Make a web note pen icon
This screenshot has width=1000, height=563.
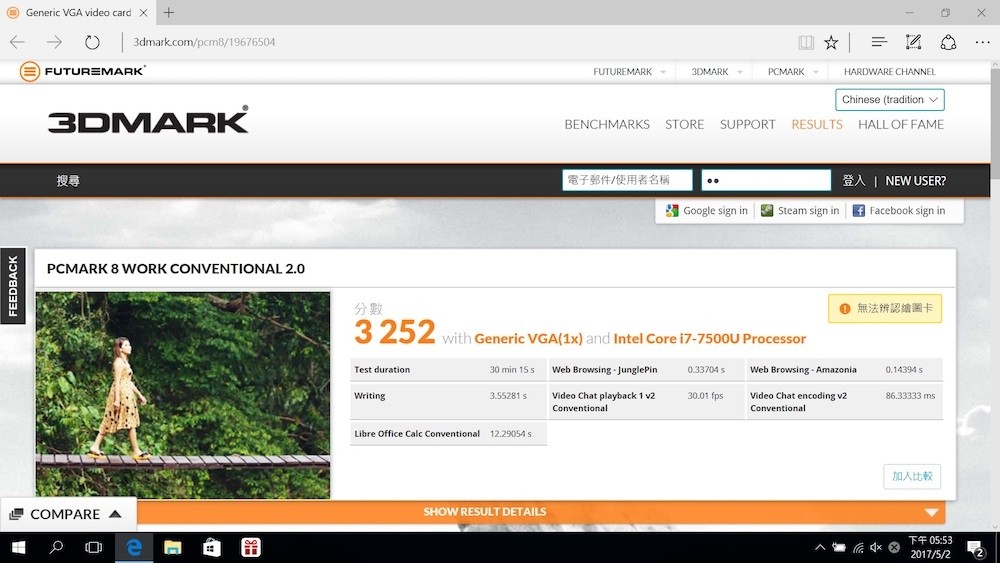click(913, 42)
